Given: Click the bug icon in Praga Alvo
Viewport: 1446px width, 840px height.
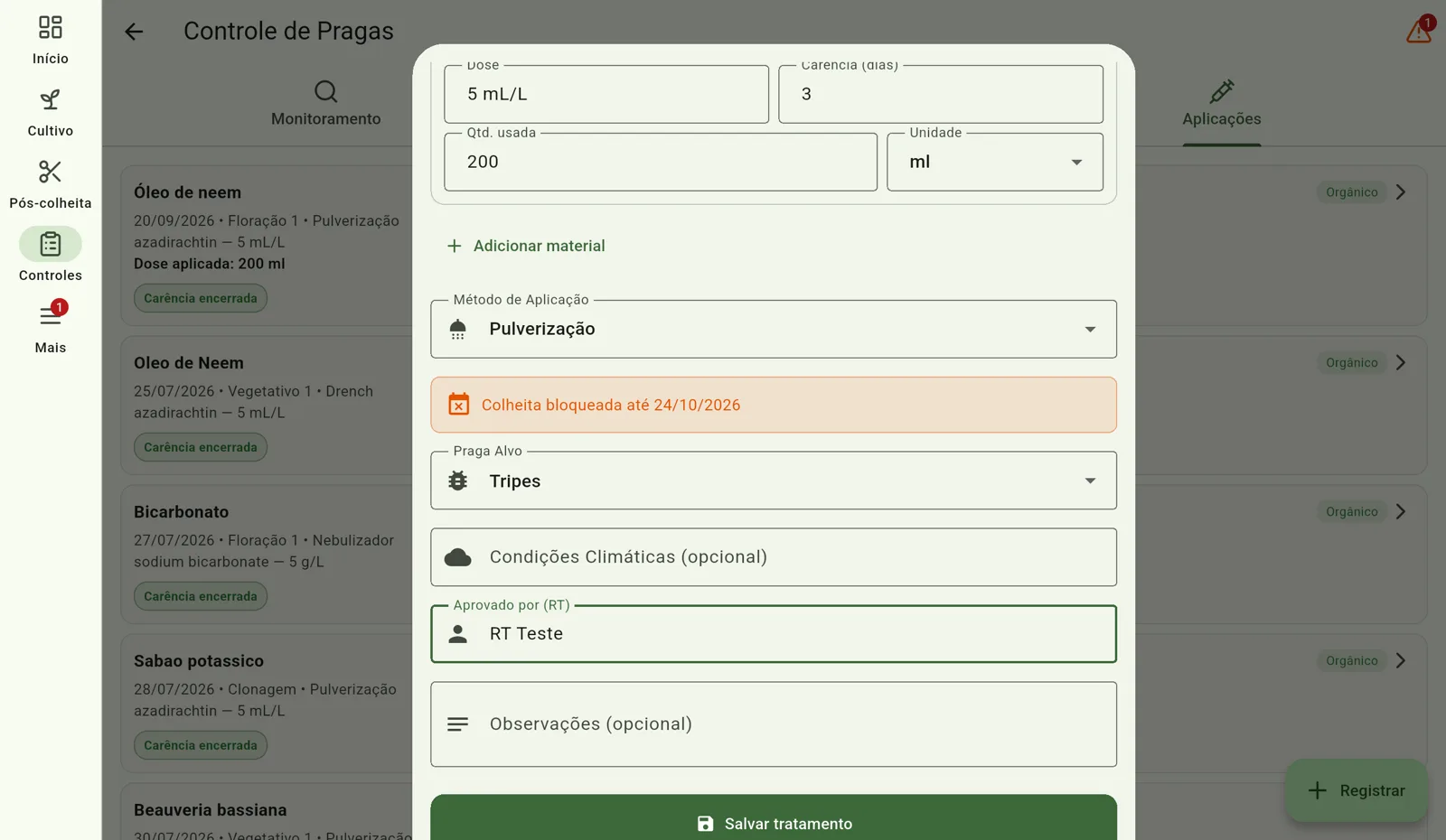Looking at the screenshot, I should pos(458,481).
